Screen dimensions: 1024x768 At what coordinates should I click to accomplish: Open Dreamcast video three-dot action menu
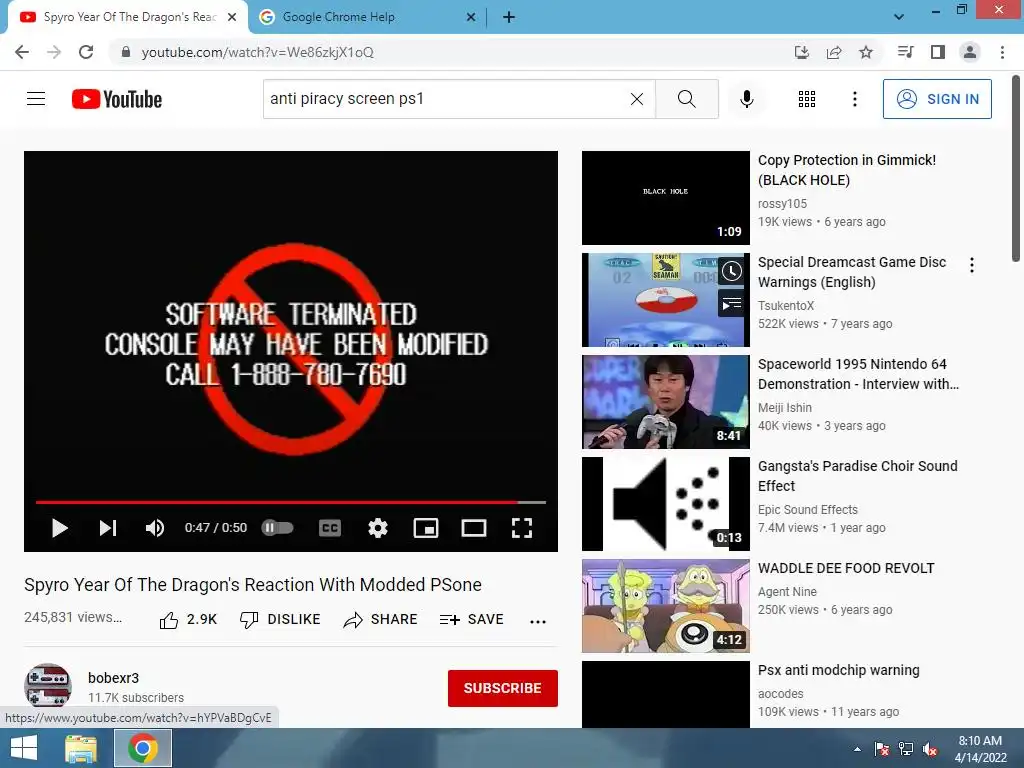pyautogui.click(x=972, y=264)
